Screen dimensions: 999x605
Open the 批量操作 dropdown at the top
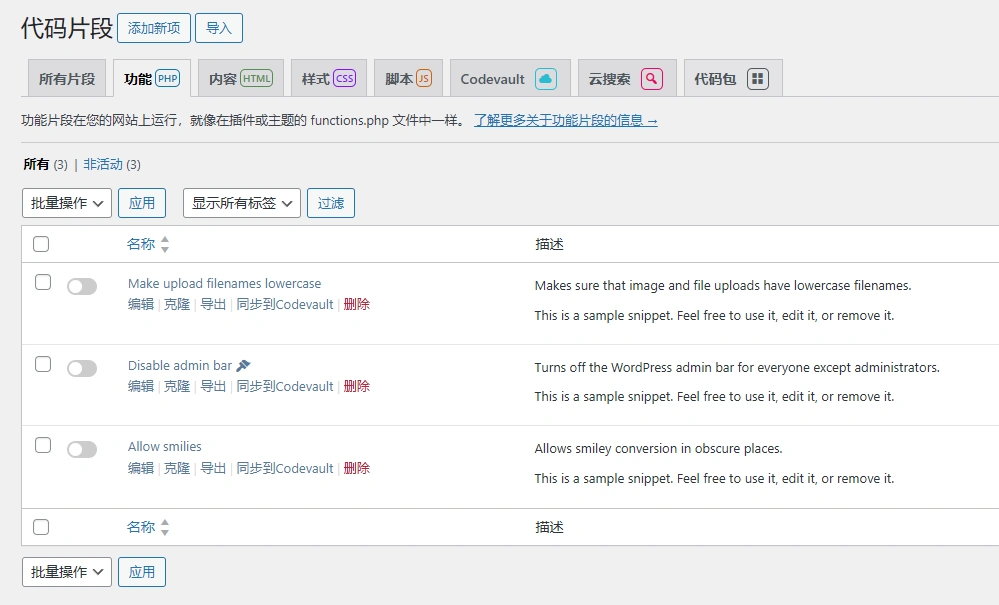click(x=66, y=203)
